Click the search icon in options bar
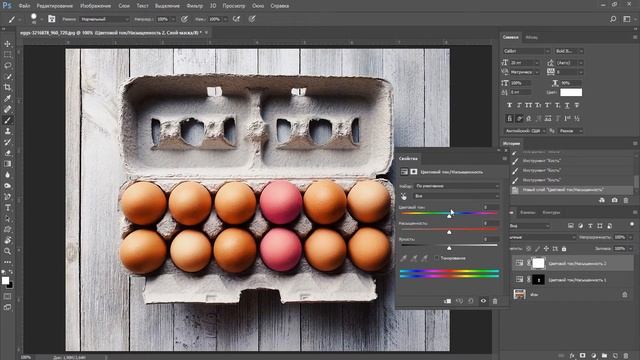 pyautogui.click(x=613, y=19)
